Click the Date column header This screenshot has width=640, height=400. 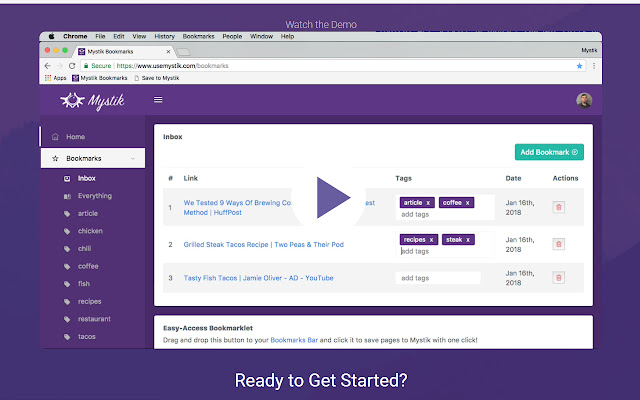(x=513, y=178)
